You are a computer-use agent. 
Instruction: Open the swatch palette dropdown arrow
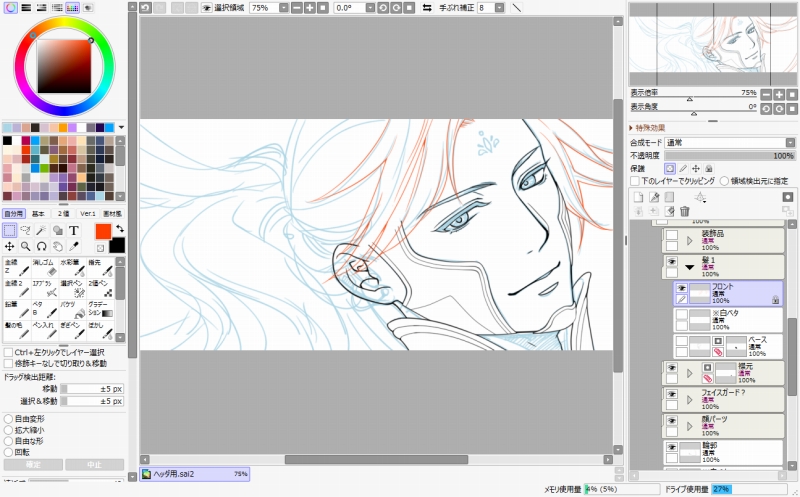(121, 127)
